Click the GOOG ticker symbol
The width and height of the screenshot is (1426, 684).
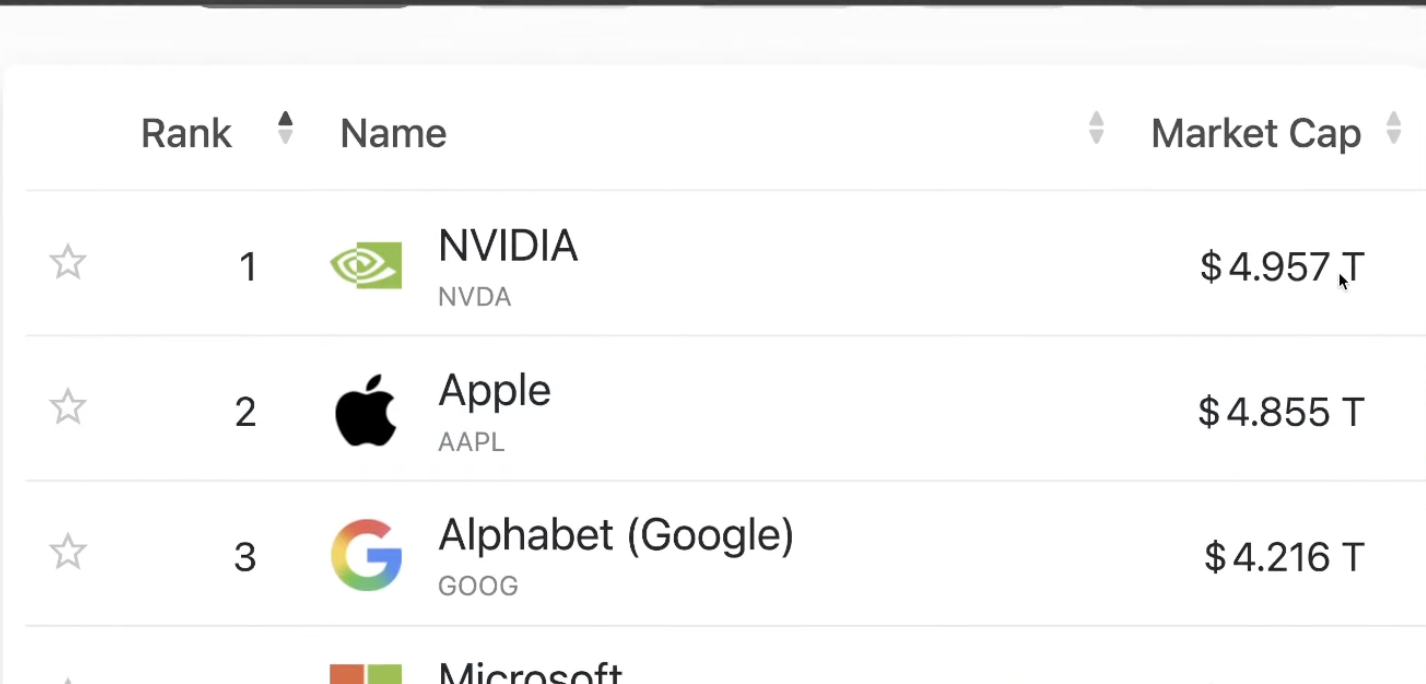coord(478,586)
